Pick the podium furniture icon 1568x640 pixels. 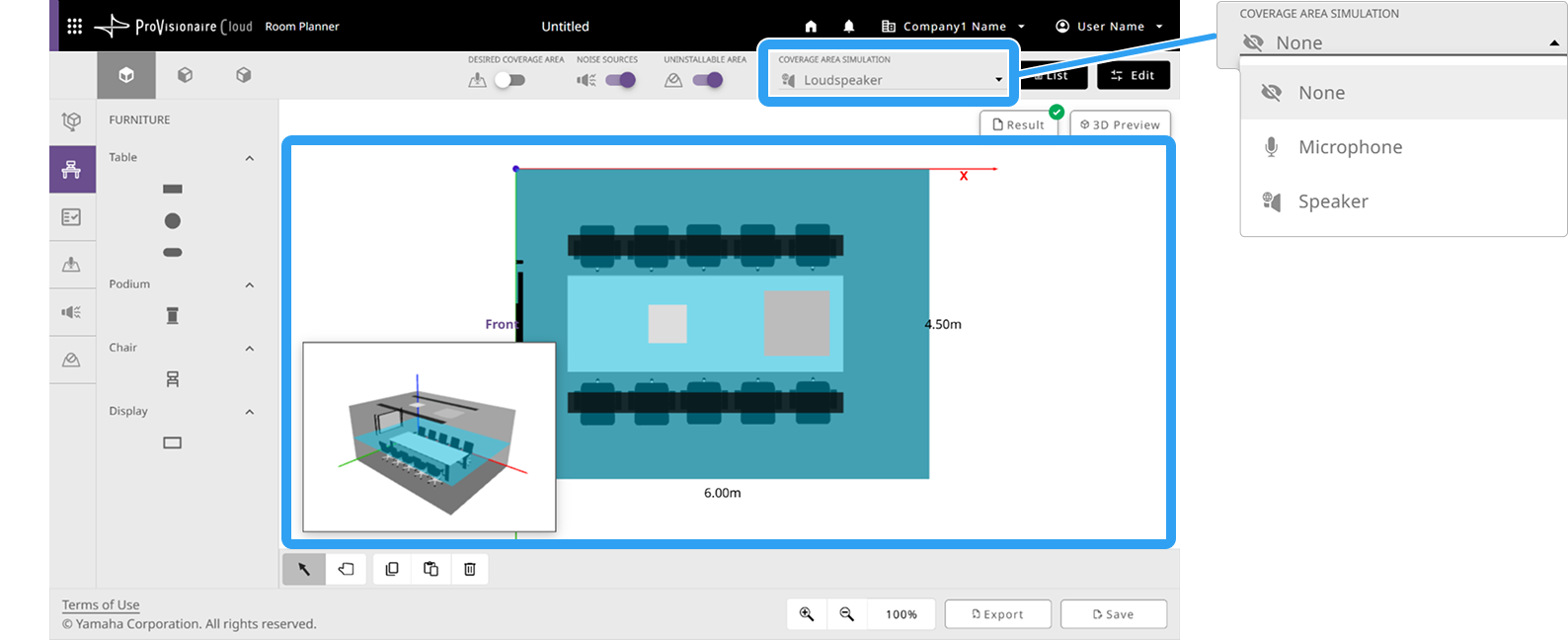pyautogui.click(x=173, y=316)
